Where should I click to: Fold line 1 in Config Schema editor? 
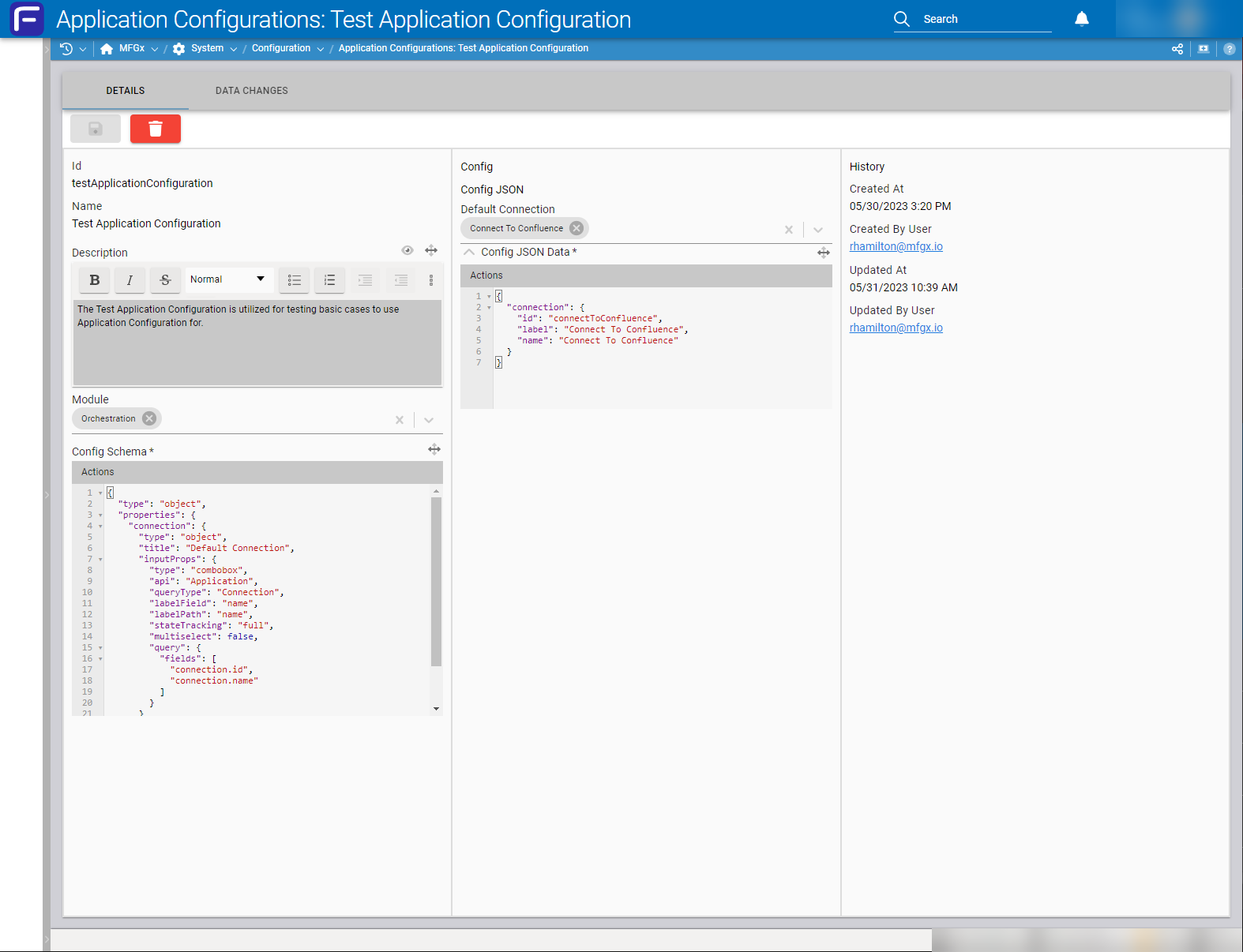point(100,493)
